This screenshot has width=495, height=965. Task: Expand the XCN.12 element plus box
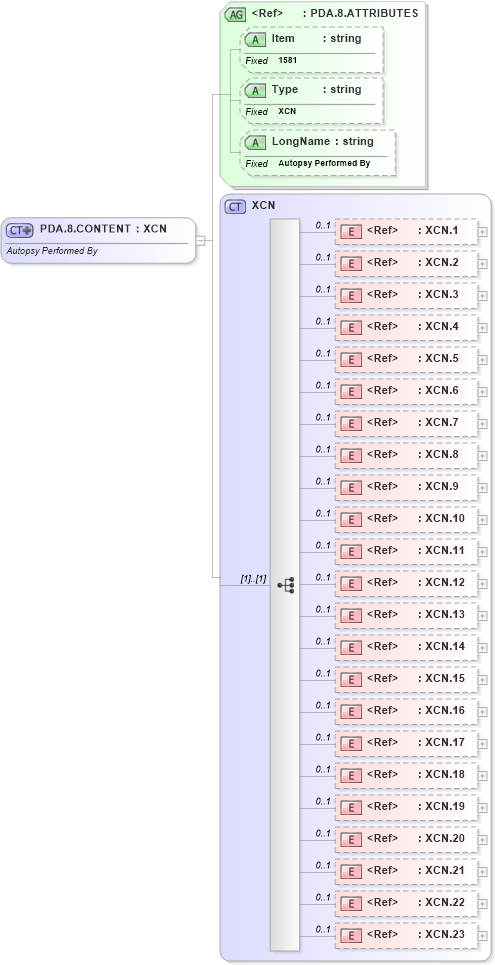point(483,584)
